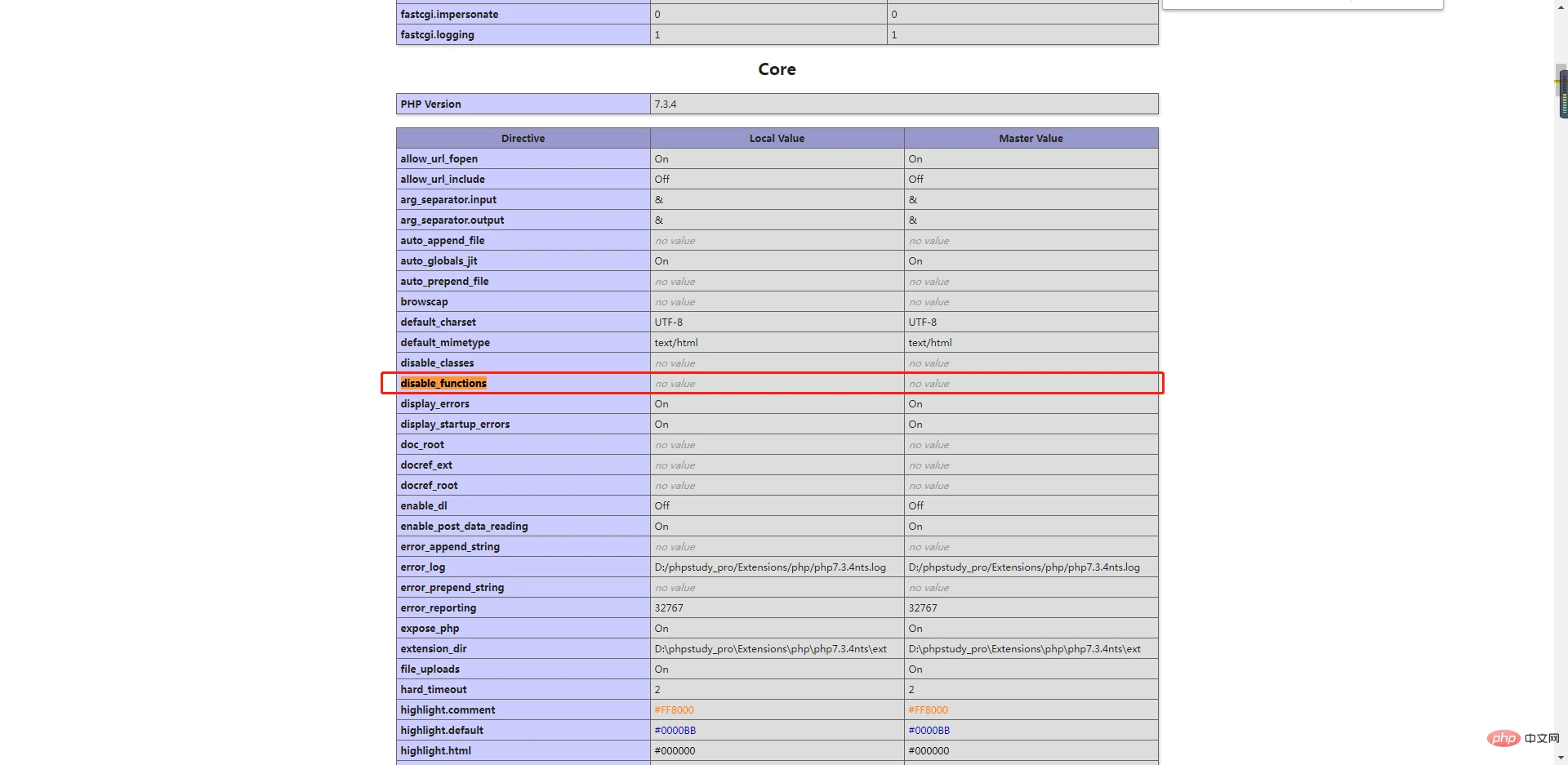
Task: Click the local extension_dir path value
Action: pos(771,649)
